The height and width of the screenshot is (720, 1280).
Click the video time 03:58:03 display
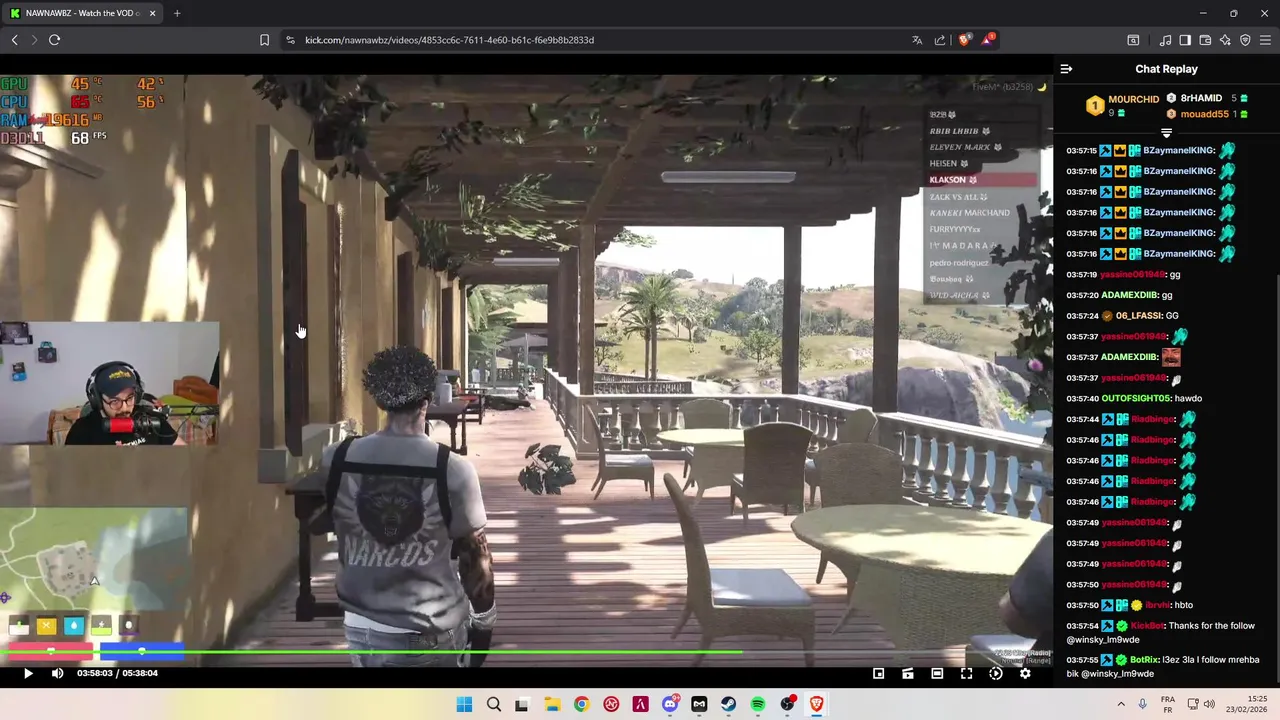95,673
